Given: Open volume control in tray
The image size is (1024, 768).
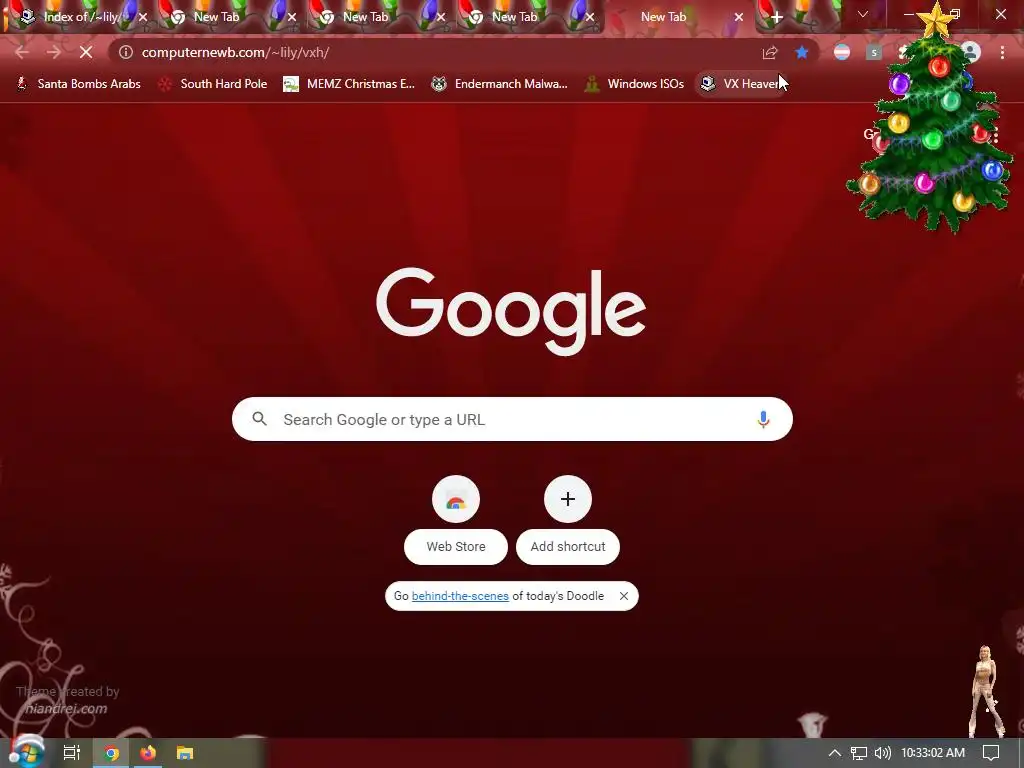Looking at the screenshot, I should 882,753.
